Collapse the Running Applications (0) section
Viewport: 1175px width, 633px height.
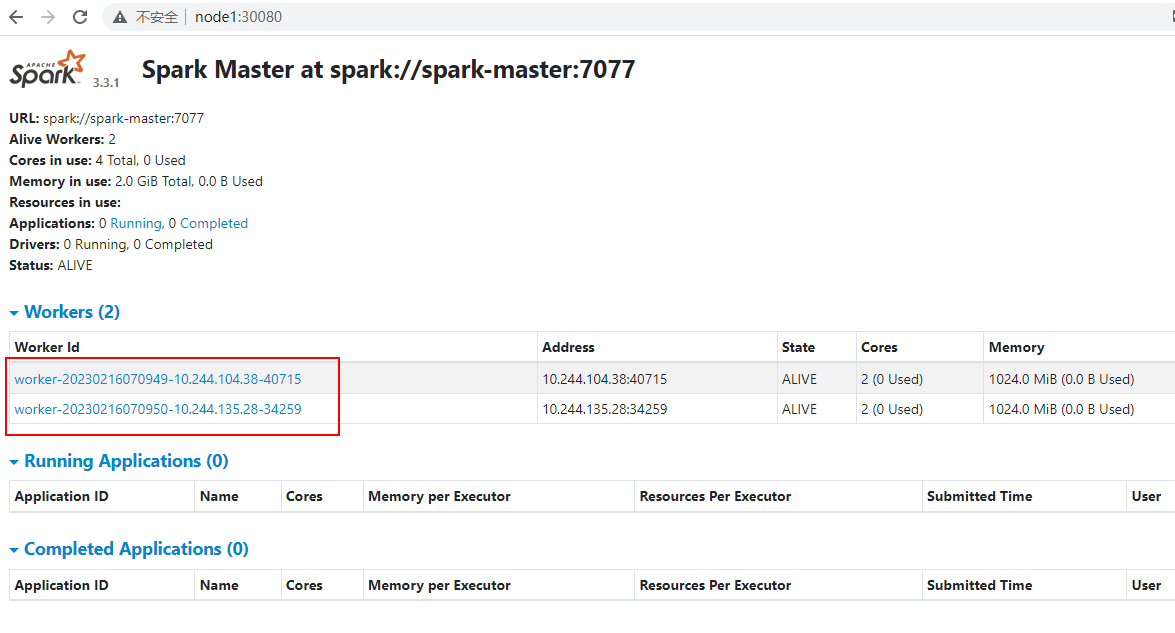point(118,461)
